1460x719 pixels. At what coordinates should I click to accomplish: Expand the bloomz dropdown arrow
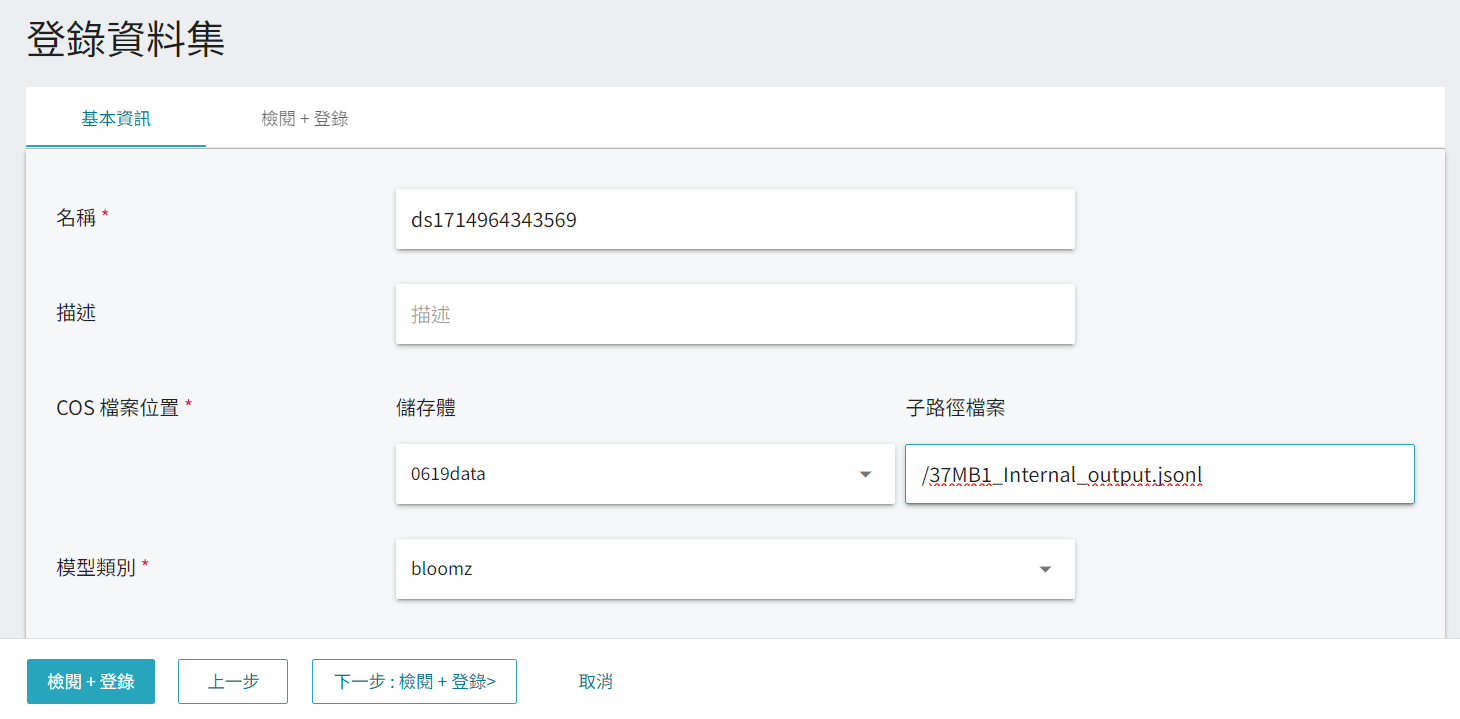tap(1045, 569)
